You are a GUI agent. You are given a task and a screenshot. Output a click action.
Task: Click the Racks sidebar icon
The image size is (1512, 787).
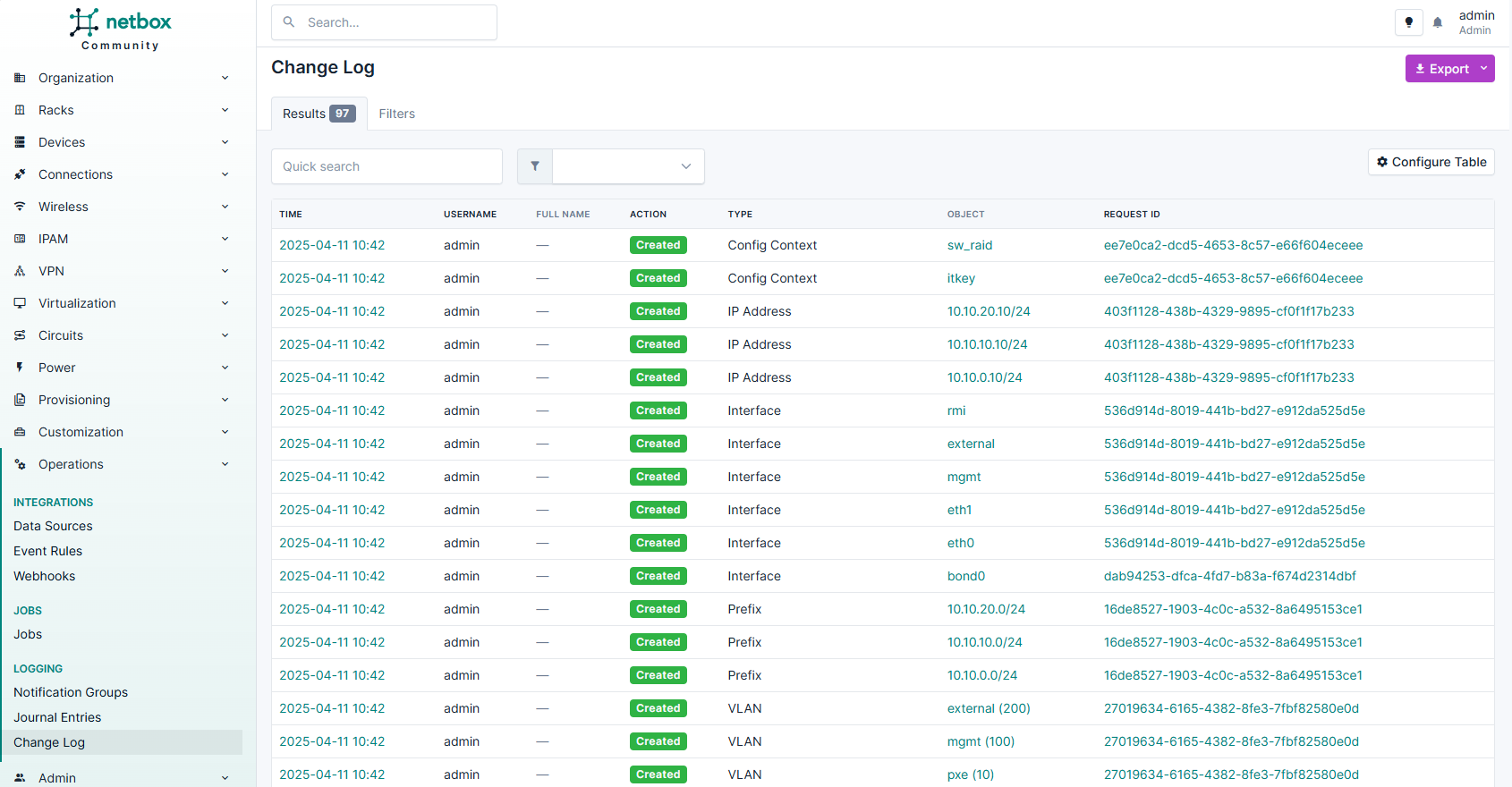[x=20, y=110]
